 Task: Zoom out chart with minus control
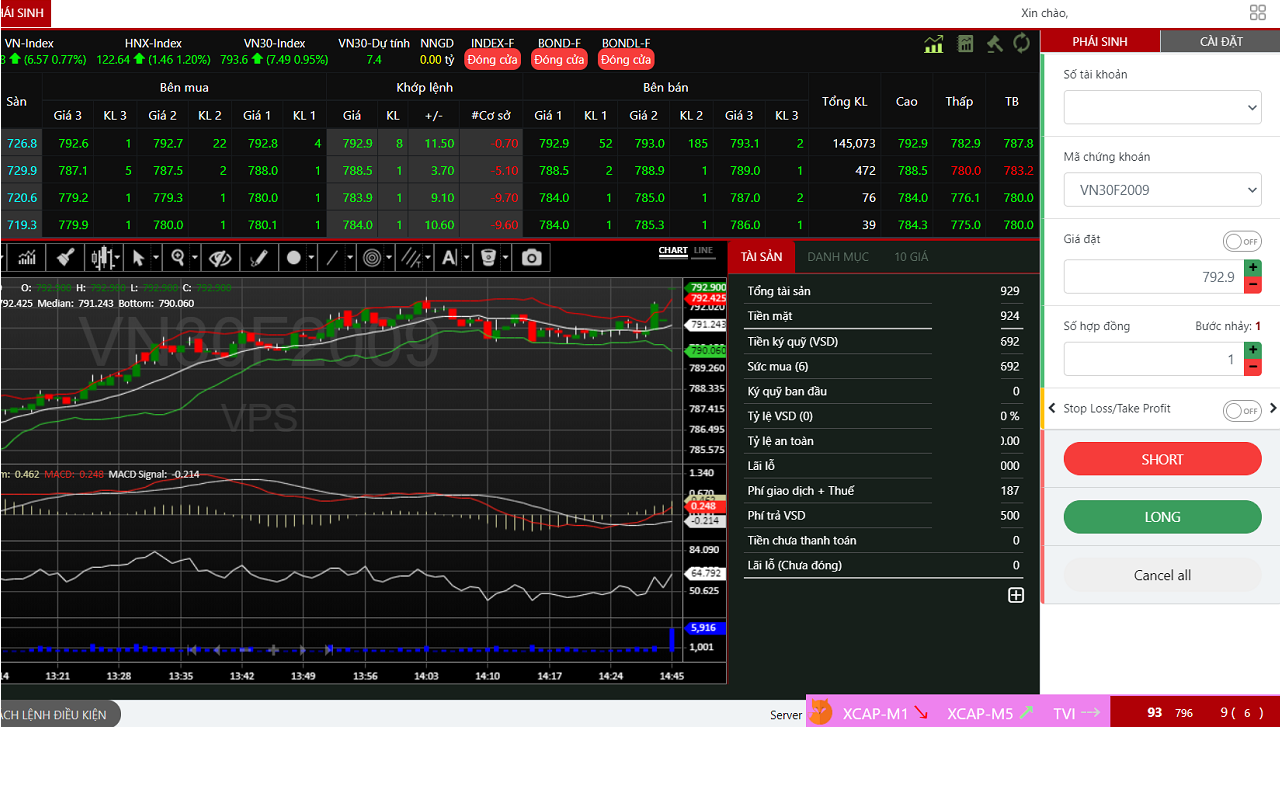(246, 650)
